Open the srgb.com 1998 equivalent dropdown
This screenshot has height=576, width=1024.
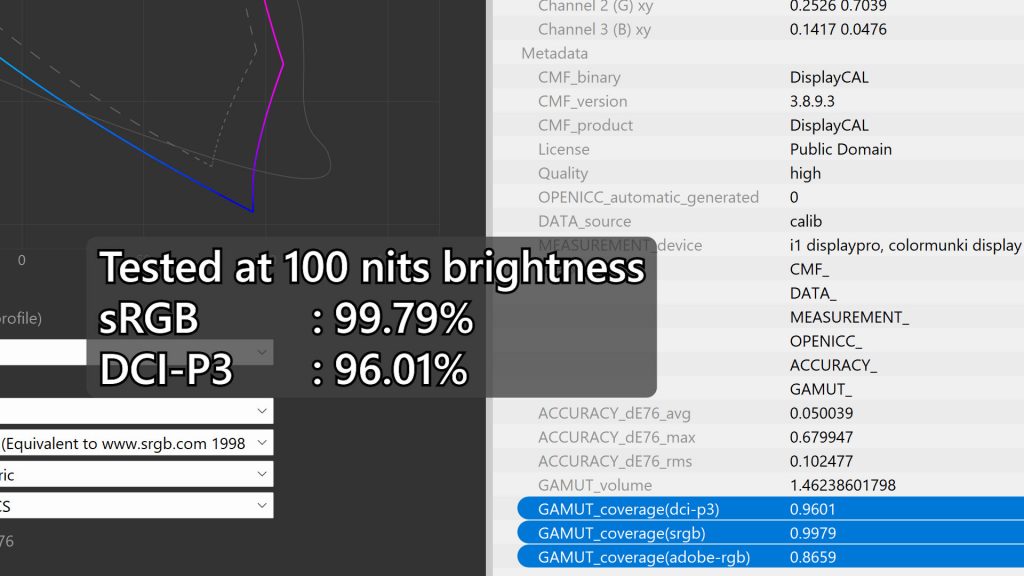[136, 443]
